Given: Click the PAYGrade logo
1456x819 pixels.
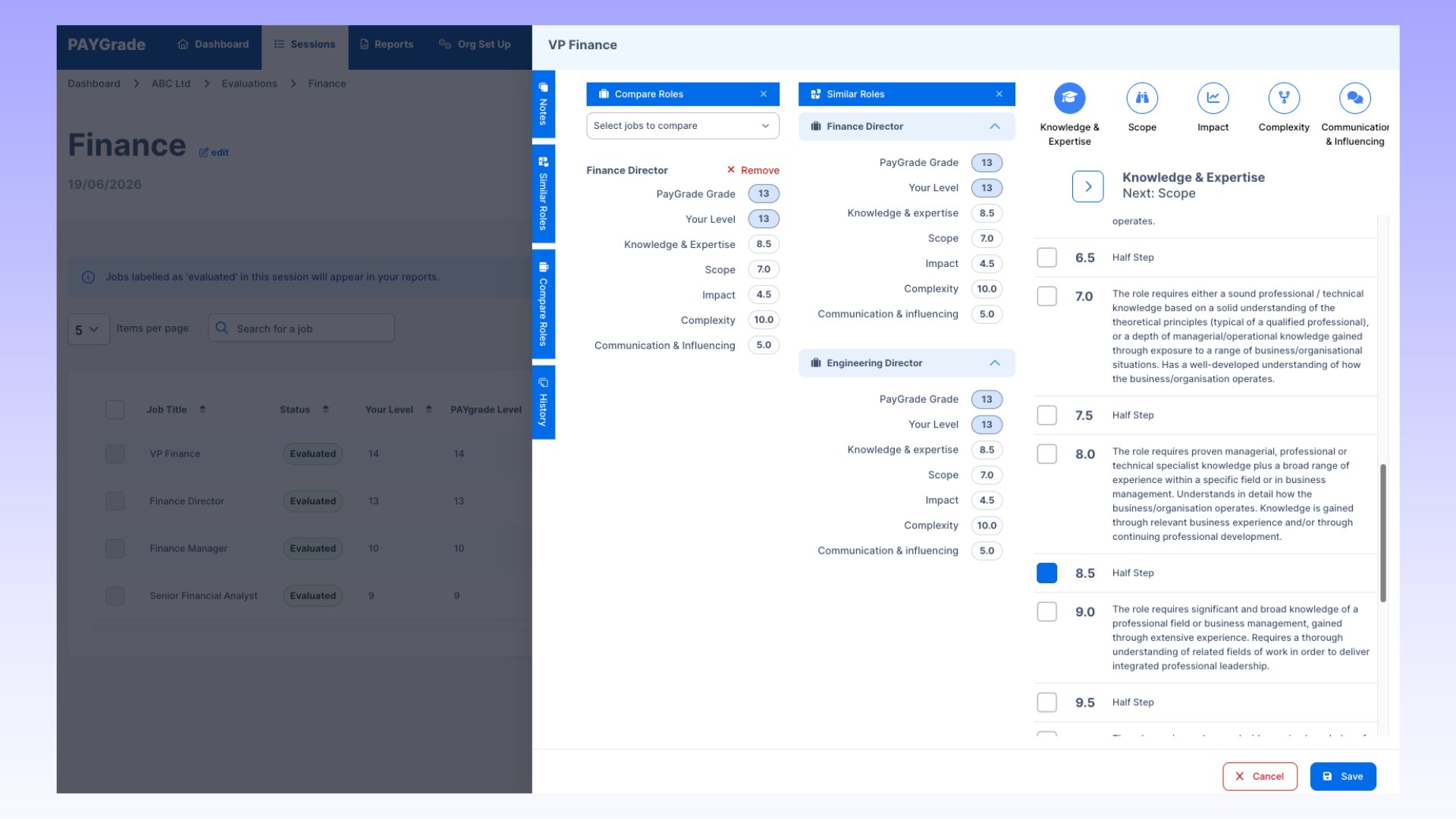Looking at the screenshot, I should [106, 44].
